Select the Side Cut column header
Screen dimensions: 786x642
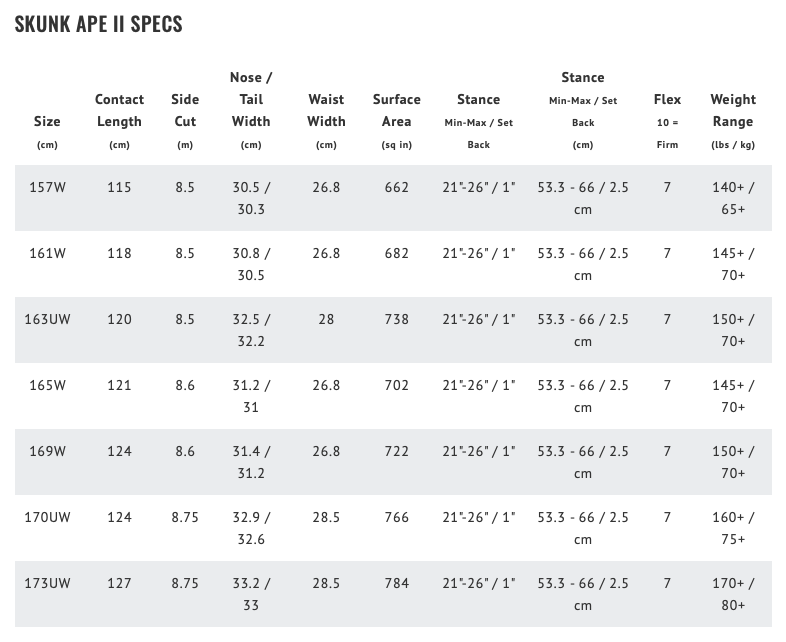click(185, 110)
